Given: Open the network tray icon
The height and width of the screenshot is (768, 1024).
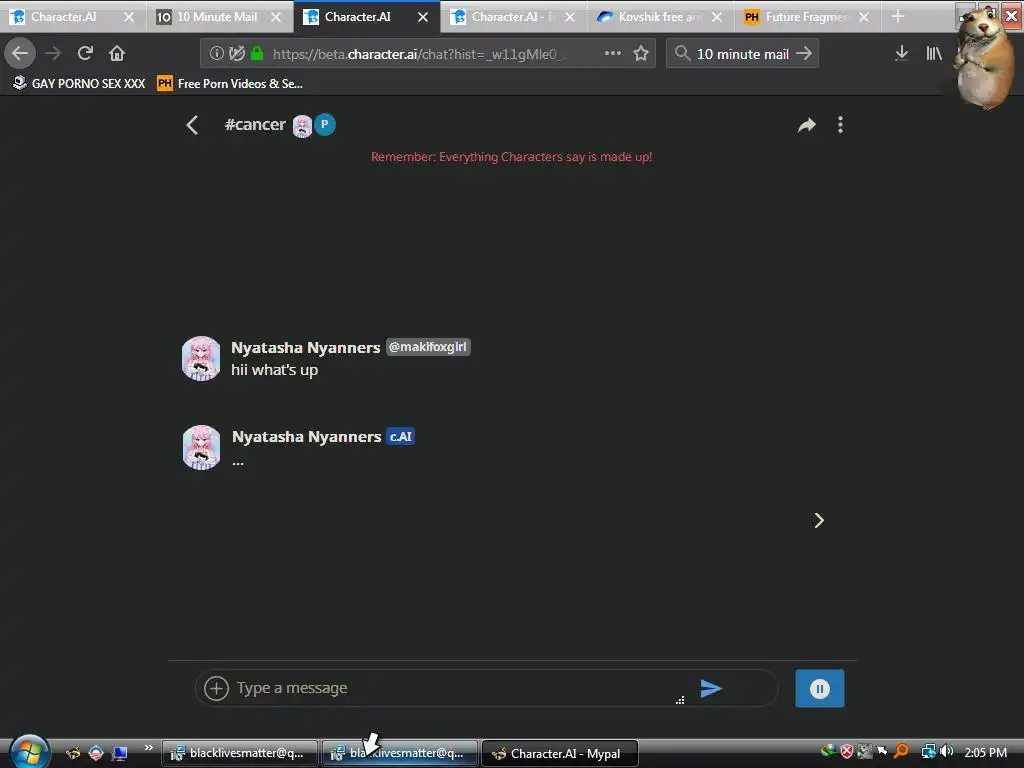Looking at the screenshot, I should point(928,752).
